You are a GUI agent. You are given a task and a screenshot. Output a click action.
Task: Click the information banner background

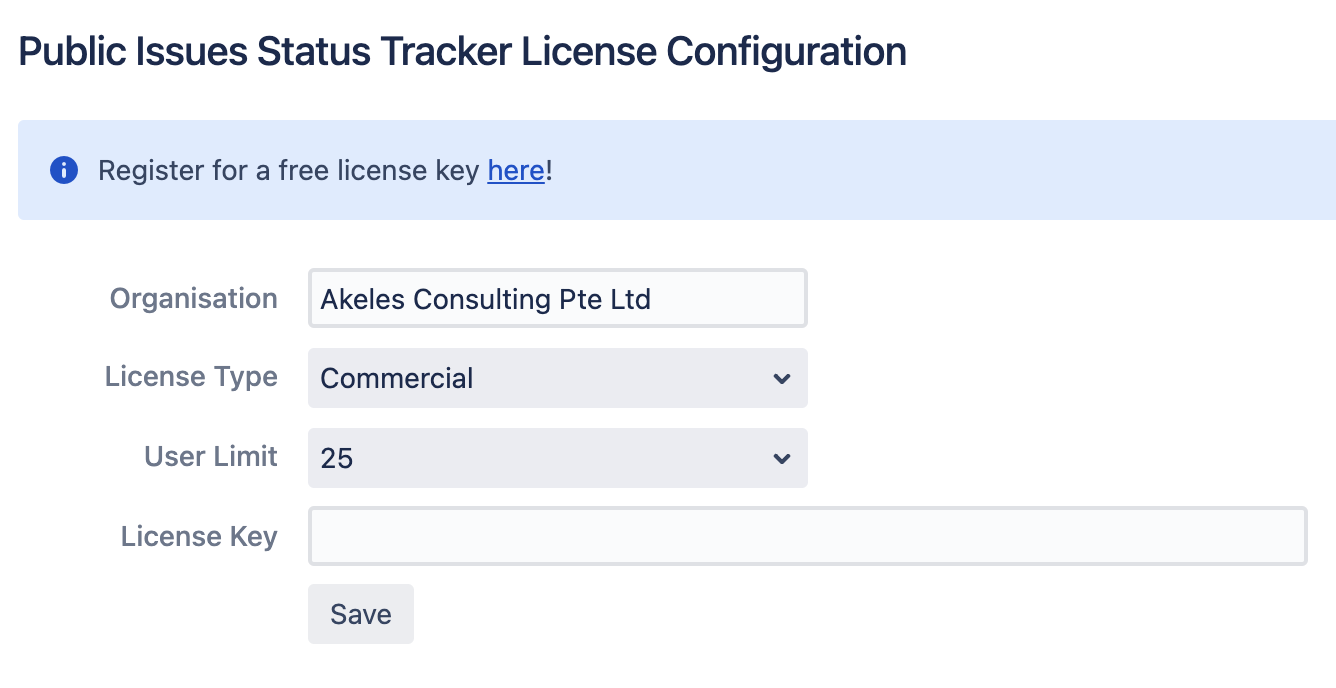tap(900, 170)
